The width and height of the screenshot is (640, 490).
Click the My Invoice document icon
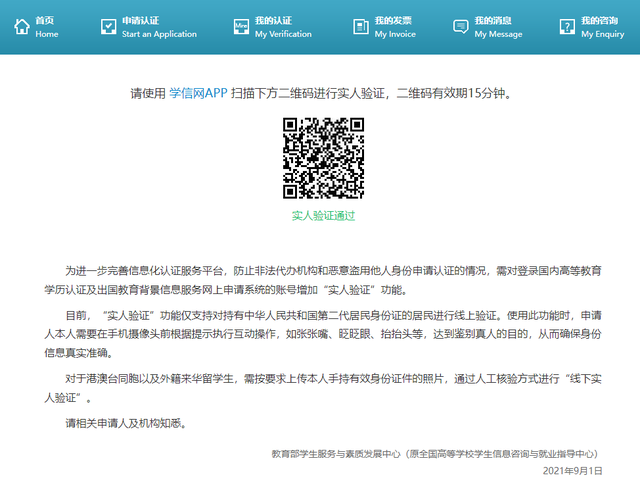(361, 27)
